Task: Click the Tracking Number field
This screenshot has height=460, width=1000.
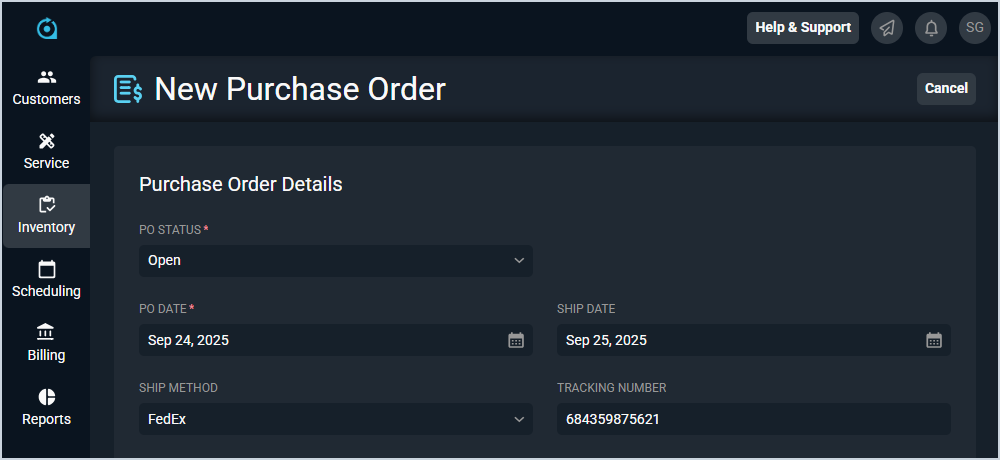Action: point(753,419)
